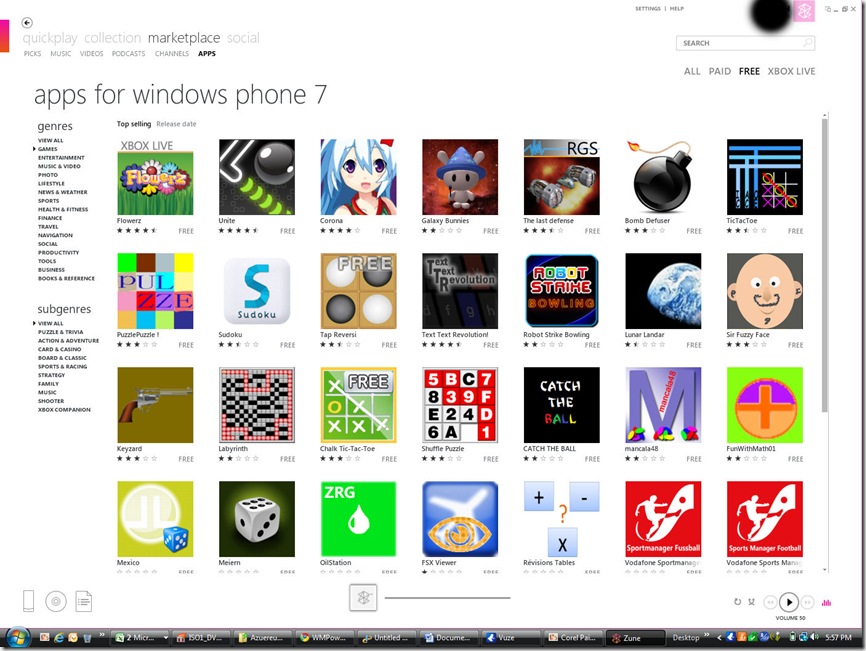The width and height of the screenshot is (866, 651).
Task: Click the back arrow icon
Action: point(27,23)
